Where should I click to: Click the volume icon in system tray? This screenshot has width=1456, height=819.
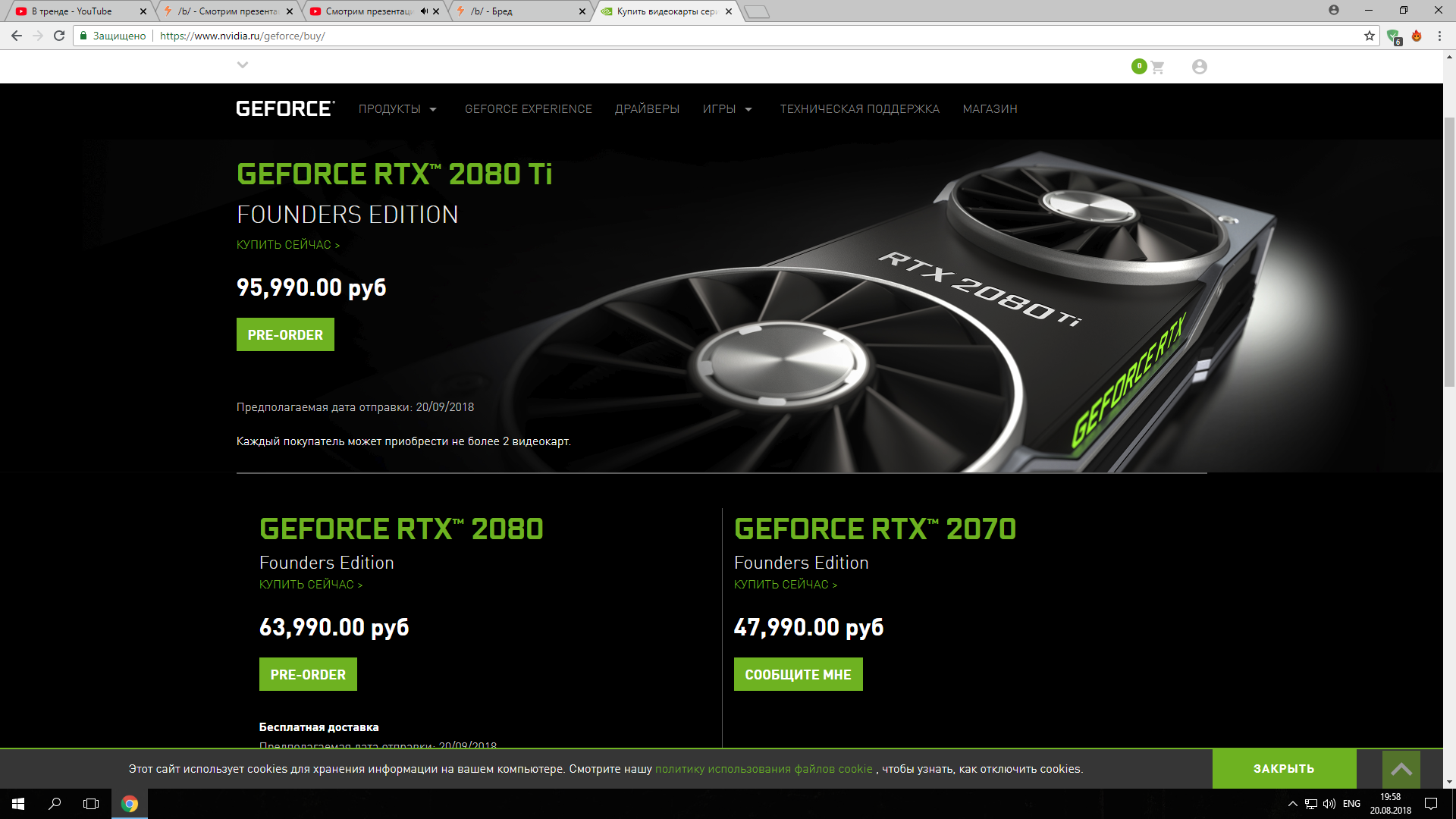tap(1329, 804)
